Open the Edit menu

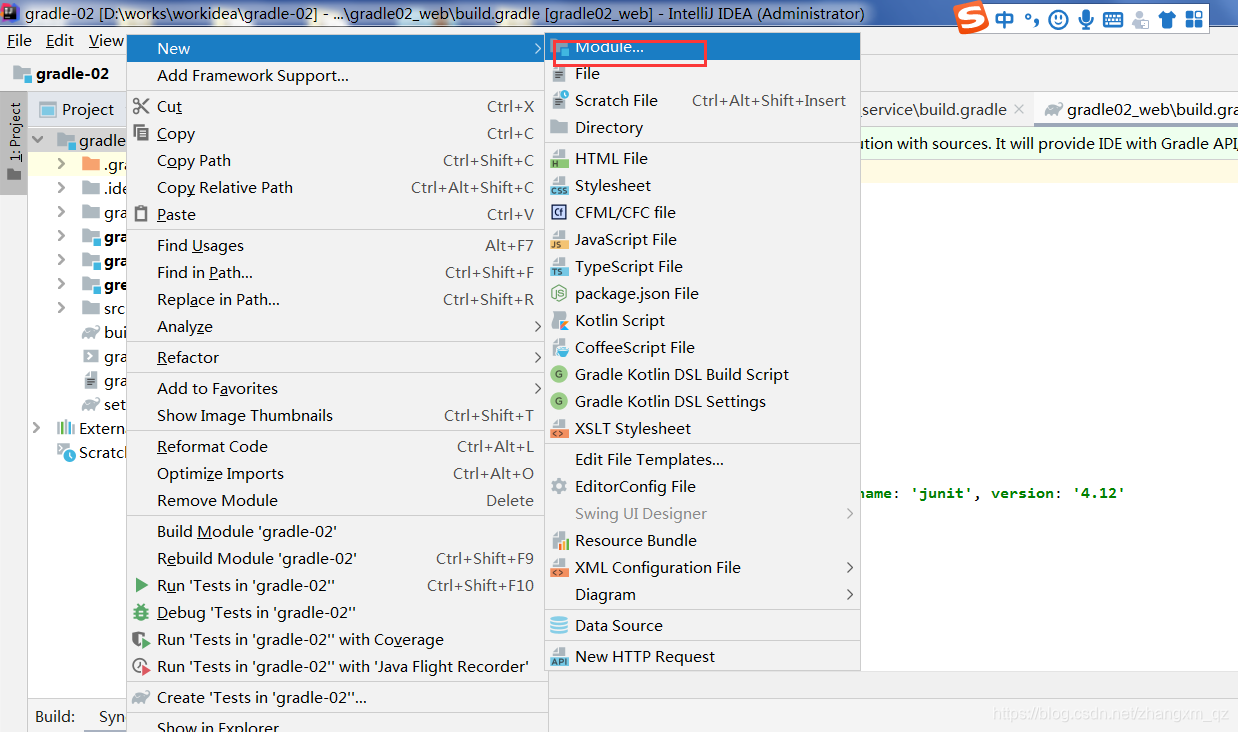[x=60, y=41]
